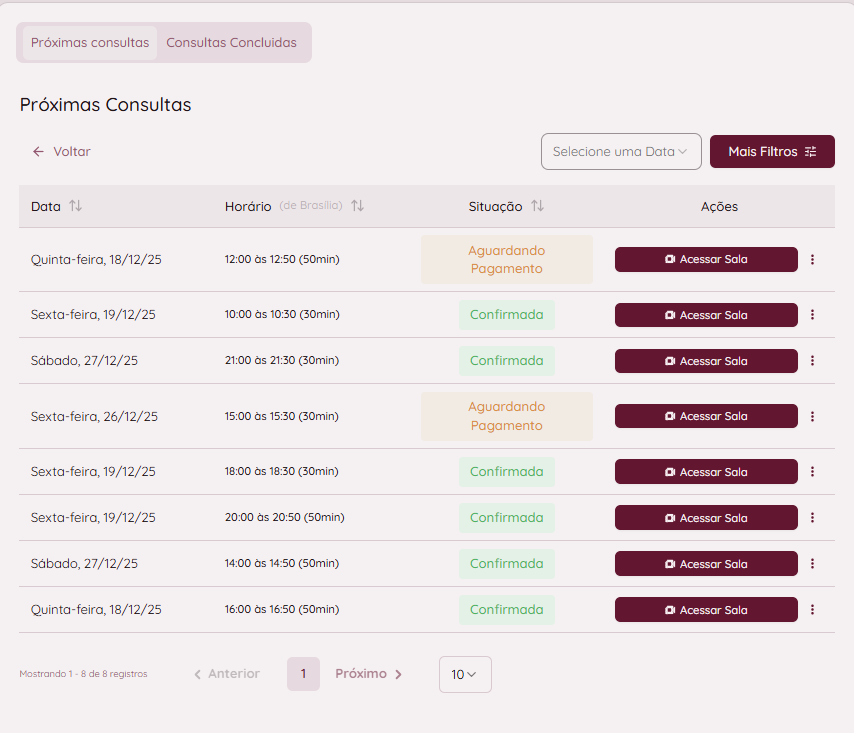
Task: Sort by Situação column arrows icon
Action: [537, 206]
